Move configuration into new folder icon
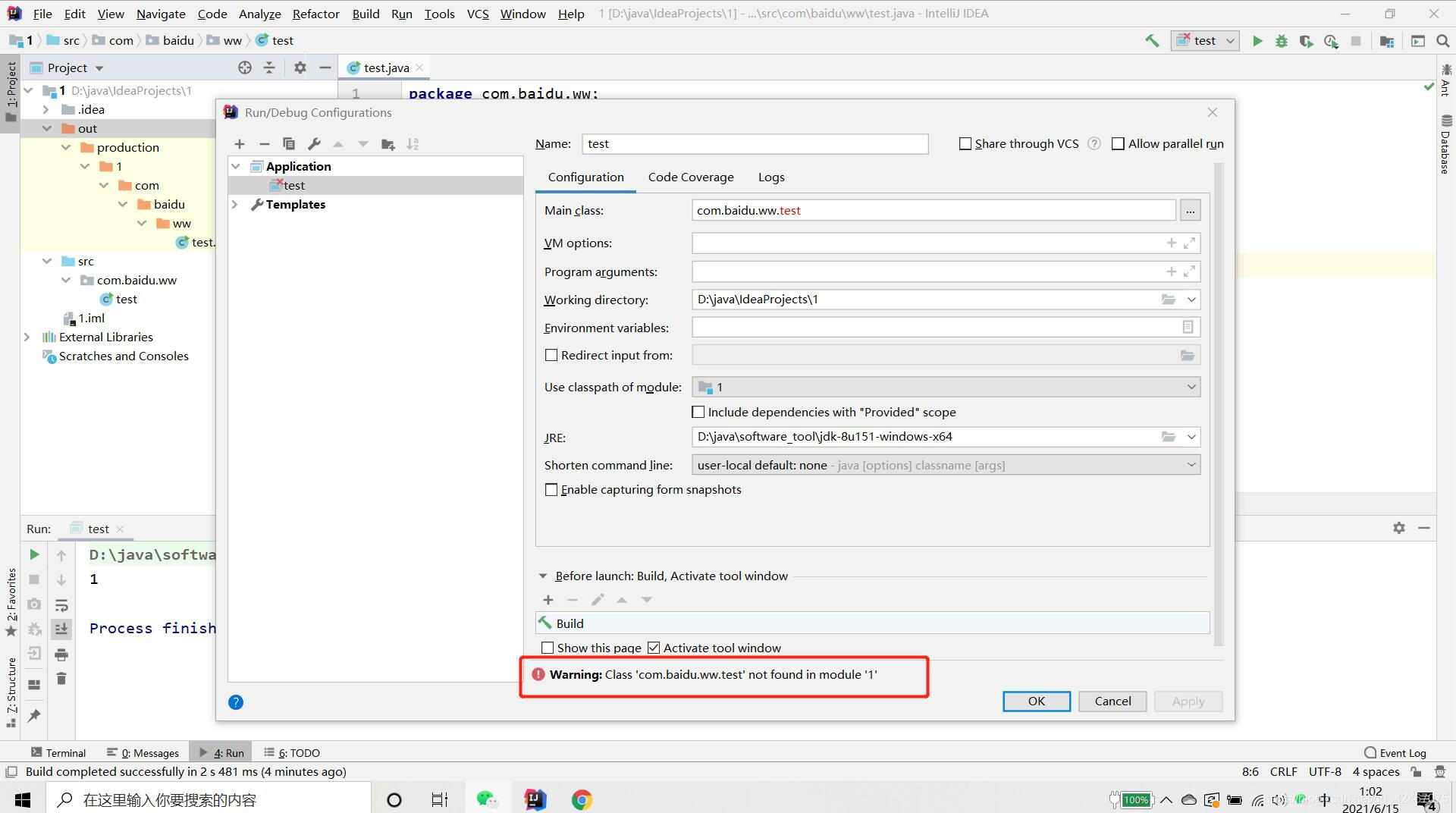1456x813 pixels. pyautogui.click(x=388, y=144)
